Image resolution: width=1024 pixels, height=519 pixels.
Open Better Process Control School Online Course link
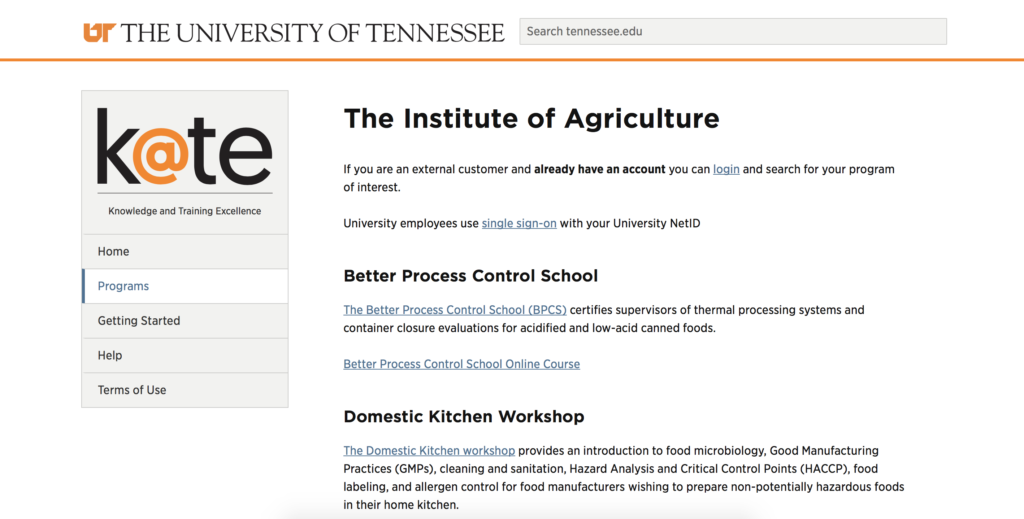click(x=462, y=364)
